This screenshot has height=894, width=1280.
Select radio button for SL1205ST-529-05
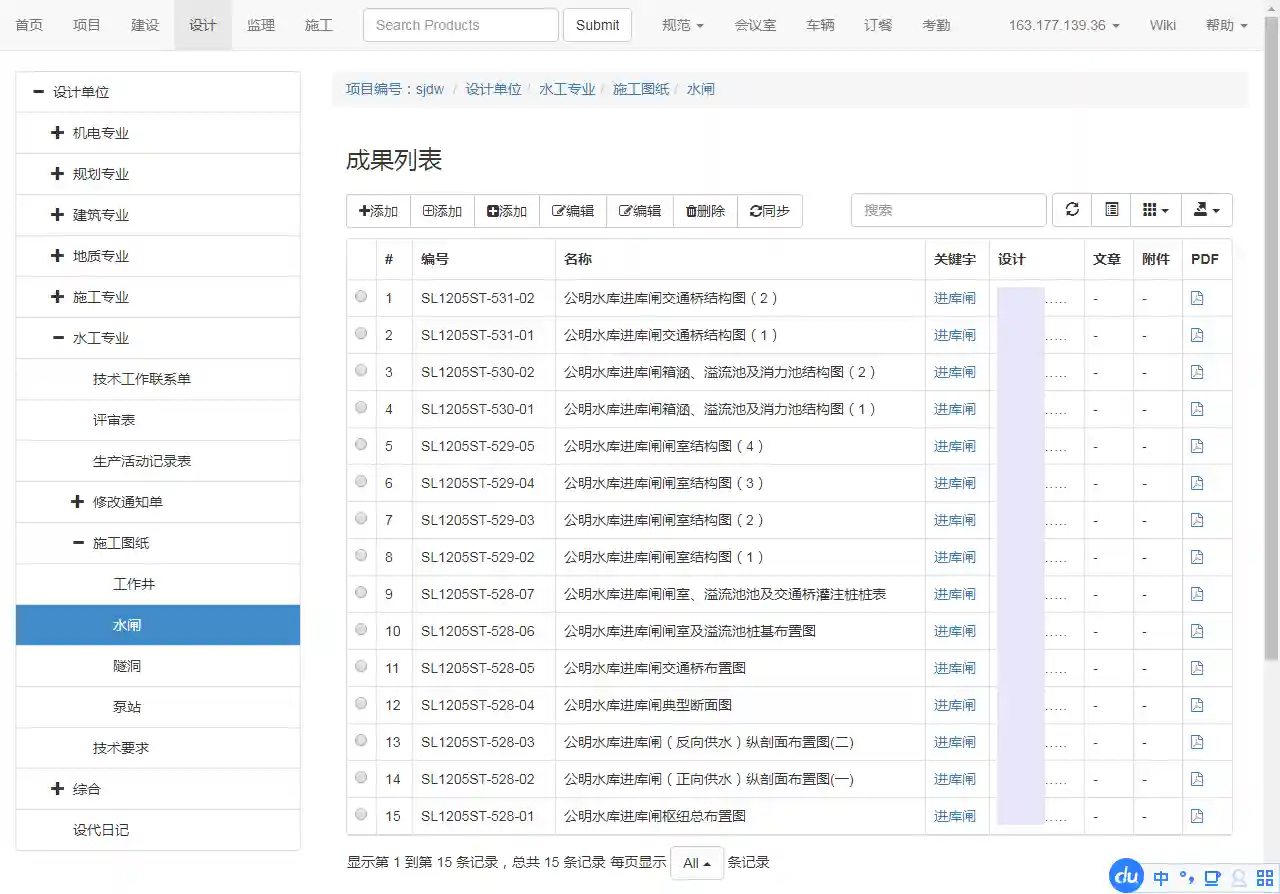361,445
